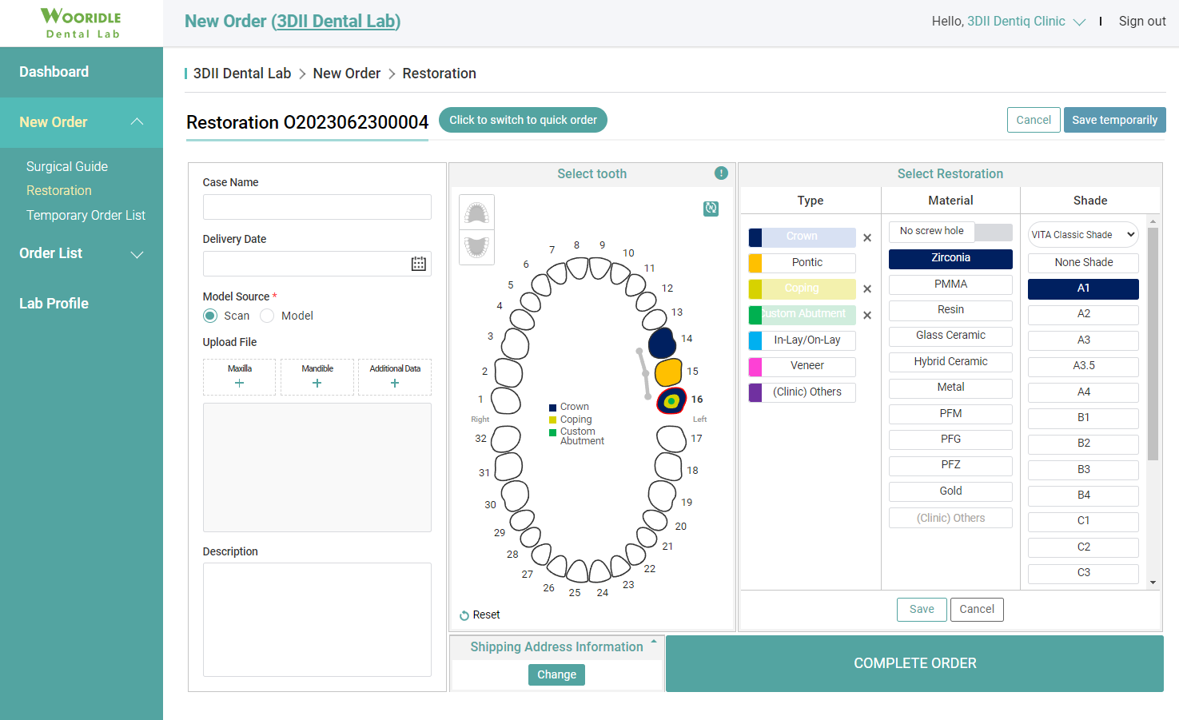Click the Additional Data upload plus icon

tap(394, 383)
